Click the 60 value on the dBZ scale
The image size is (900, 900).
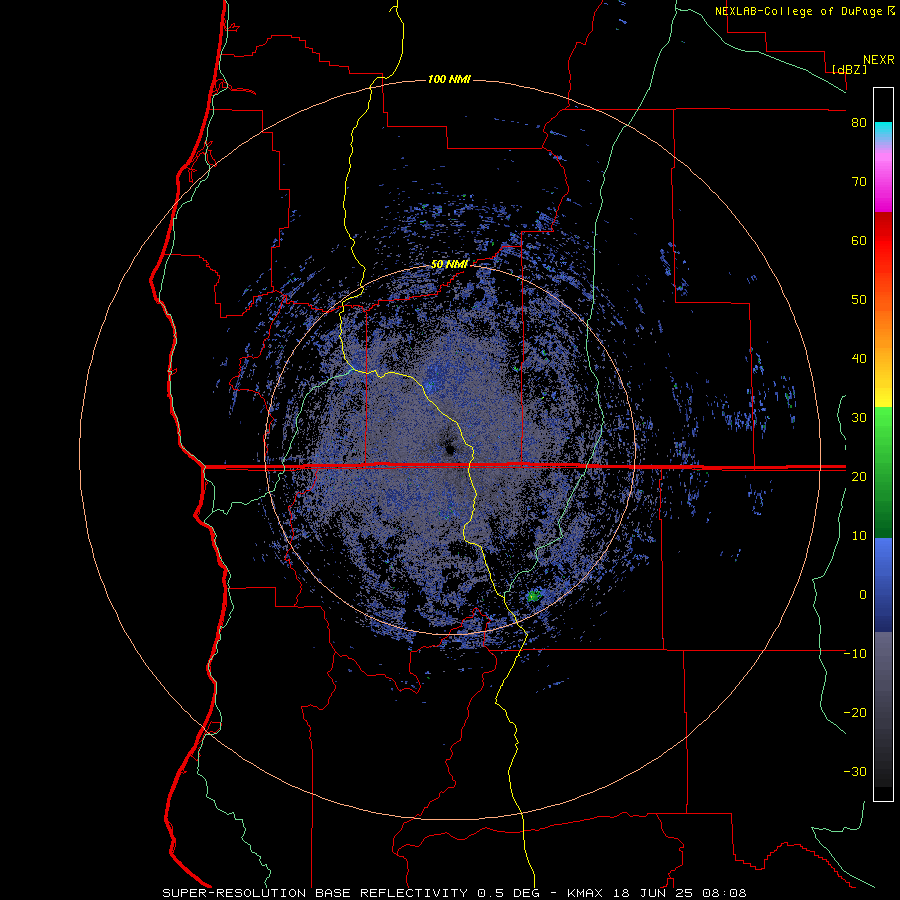pyautogui.click(x=859, y=240)
